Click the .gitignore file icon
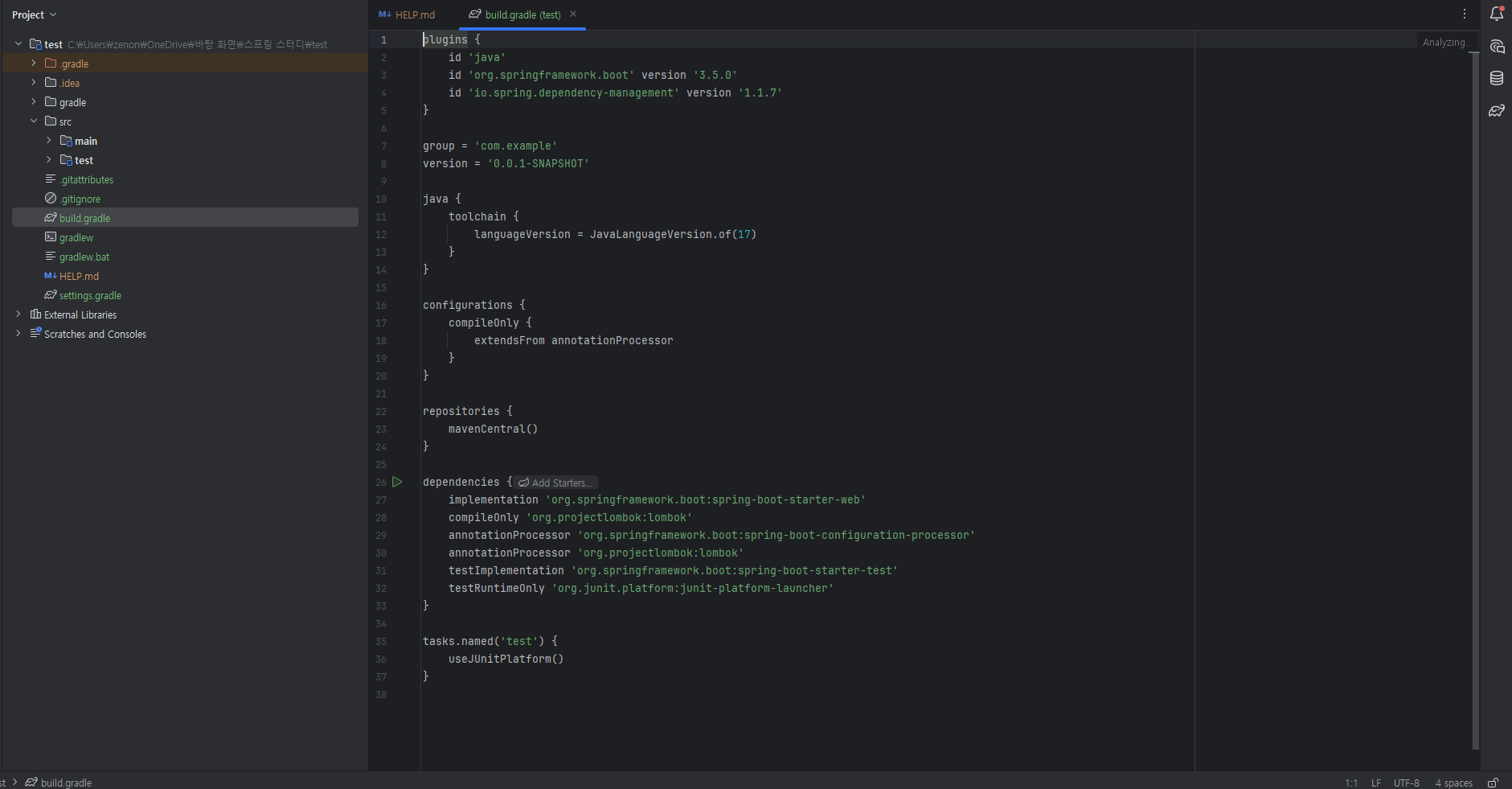The width and height of the screenshot is (1512, 789). coord(51,199)
